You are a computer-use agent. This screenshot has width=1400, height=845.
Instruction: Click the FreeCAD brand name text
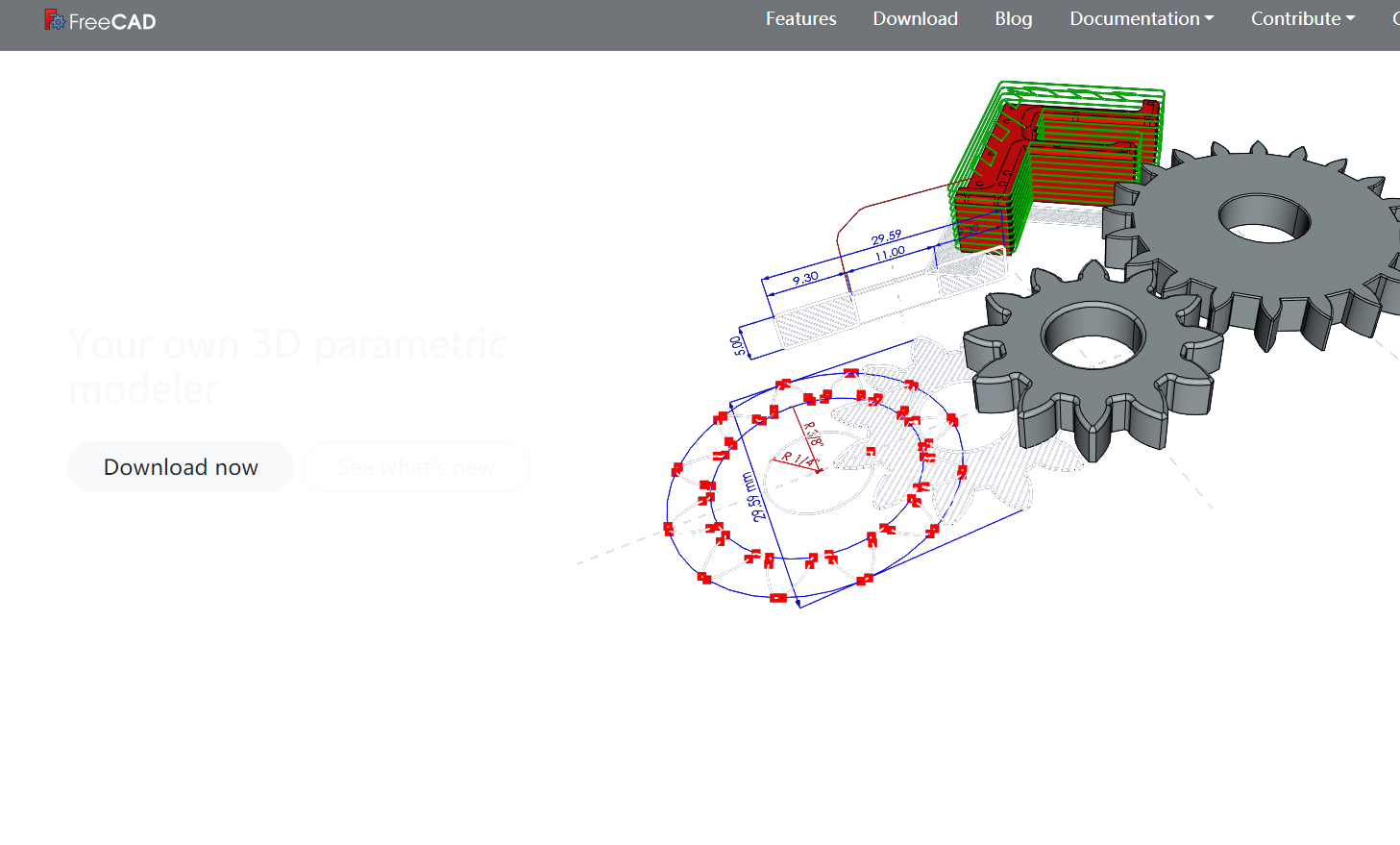point(112,22)
